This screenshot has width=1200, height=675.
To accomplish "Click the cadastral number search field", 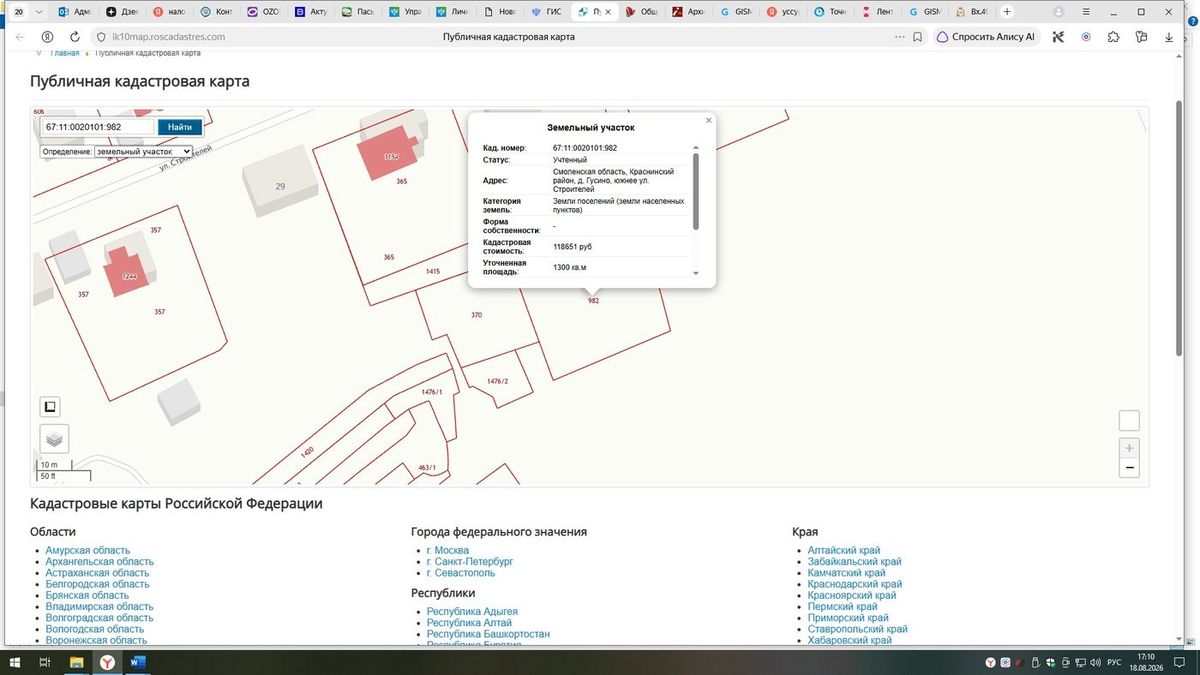I will click(x=97, y=127).
